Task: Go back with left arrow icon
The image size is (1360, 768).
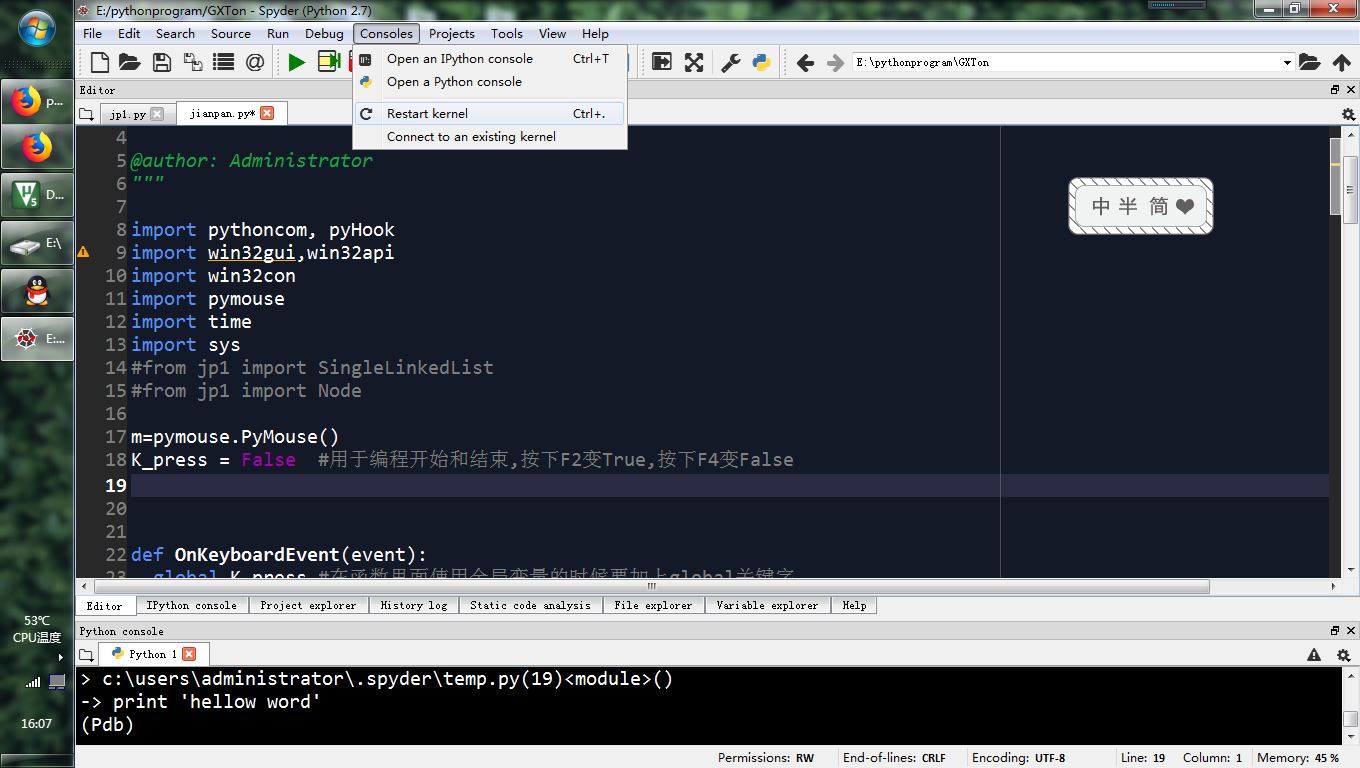Action: pyautogui.click(x=805, y=63)
